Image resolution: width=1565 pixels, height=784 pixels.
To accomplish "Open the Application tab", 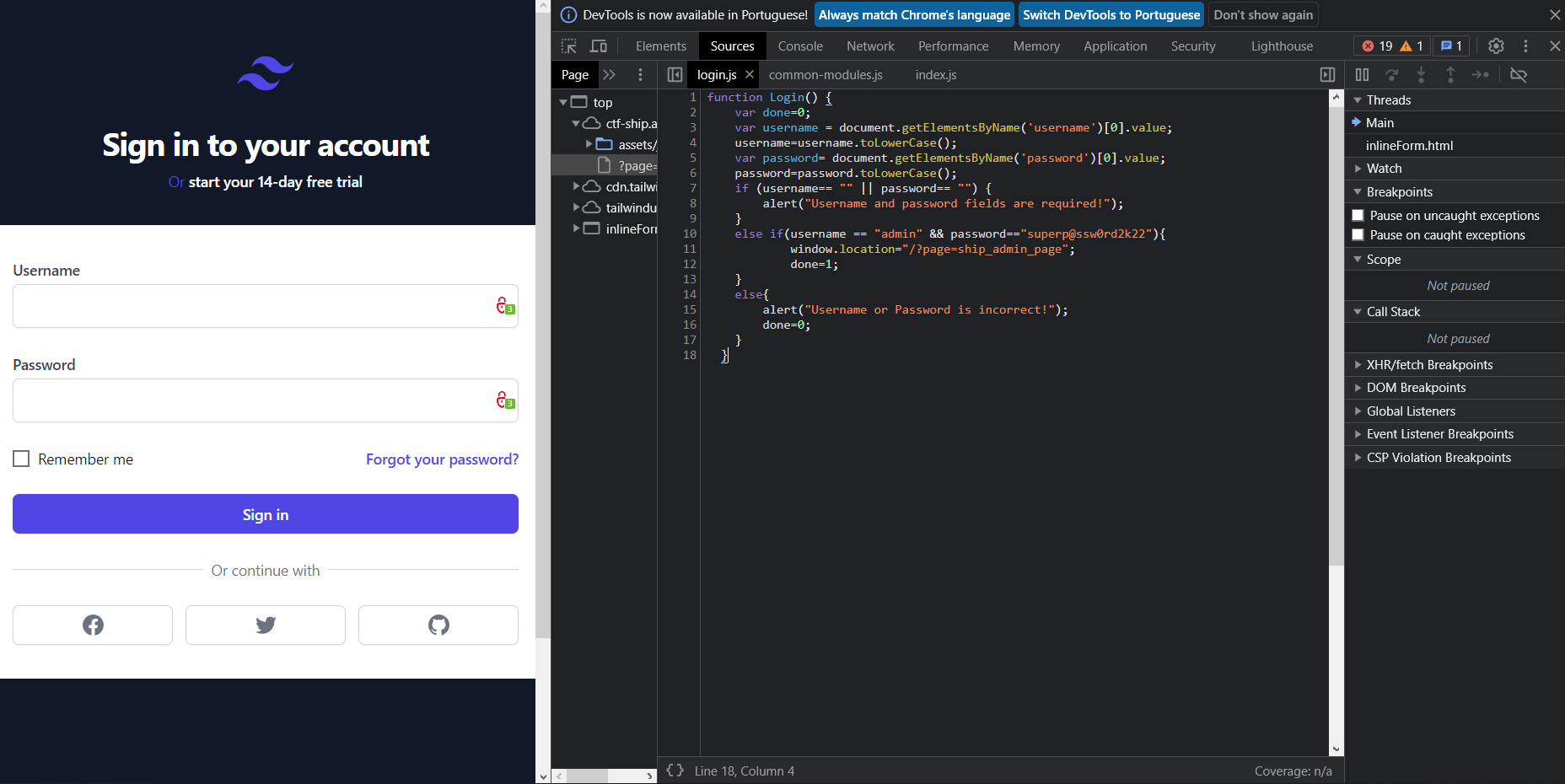I will point(1115,46).
